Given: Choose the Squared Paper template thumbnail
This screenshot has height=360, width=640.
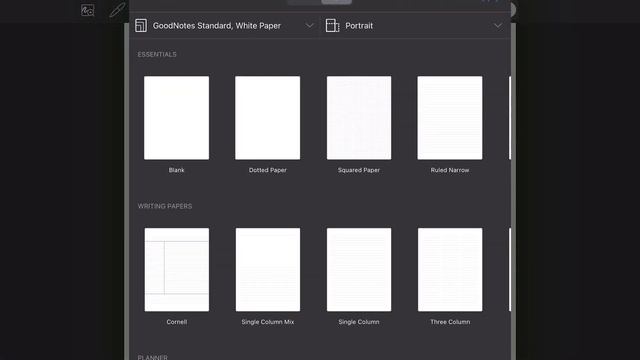Looking at the screenshot, I should tap(359, 118).
